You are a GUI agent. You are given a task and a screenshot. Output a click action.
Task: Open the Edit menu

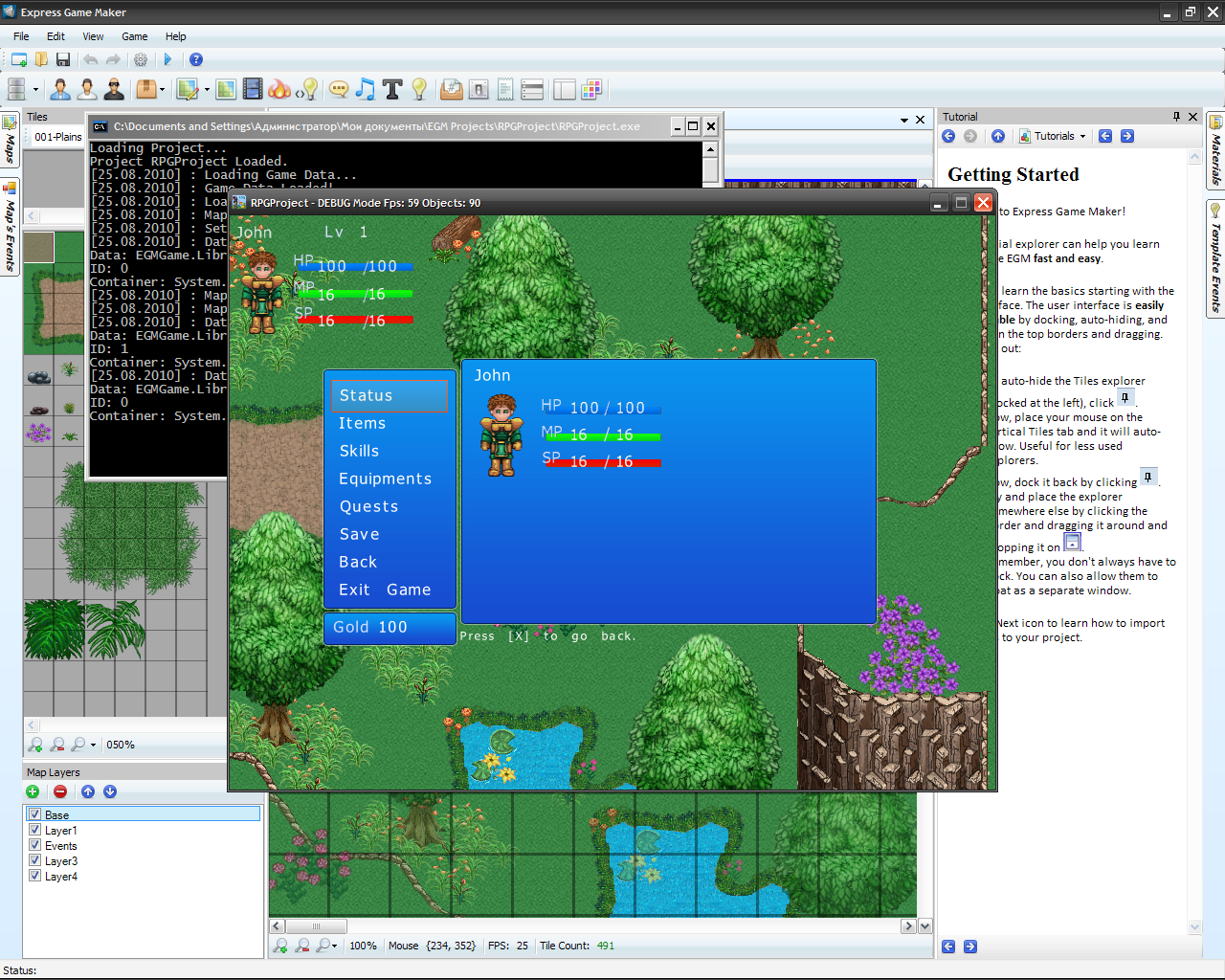56,36
